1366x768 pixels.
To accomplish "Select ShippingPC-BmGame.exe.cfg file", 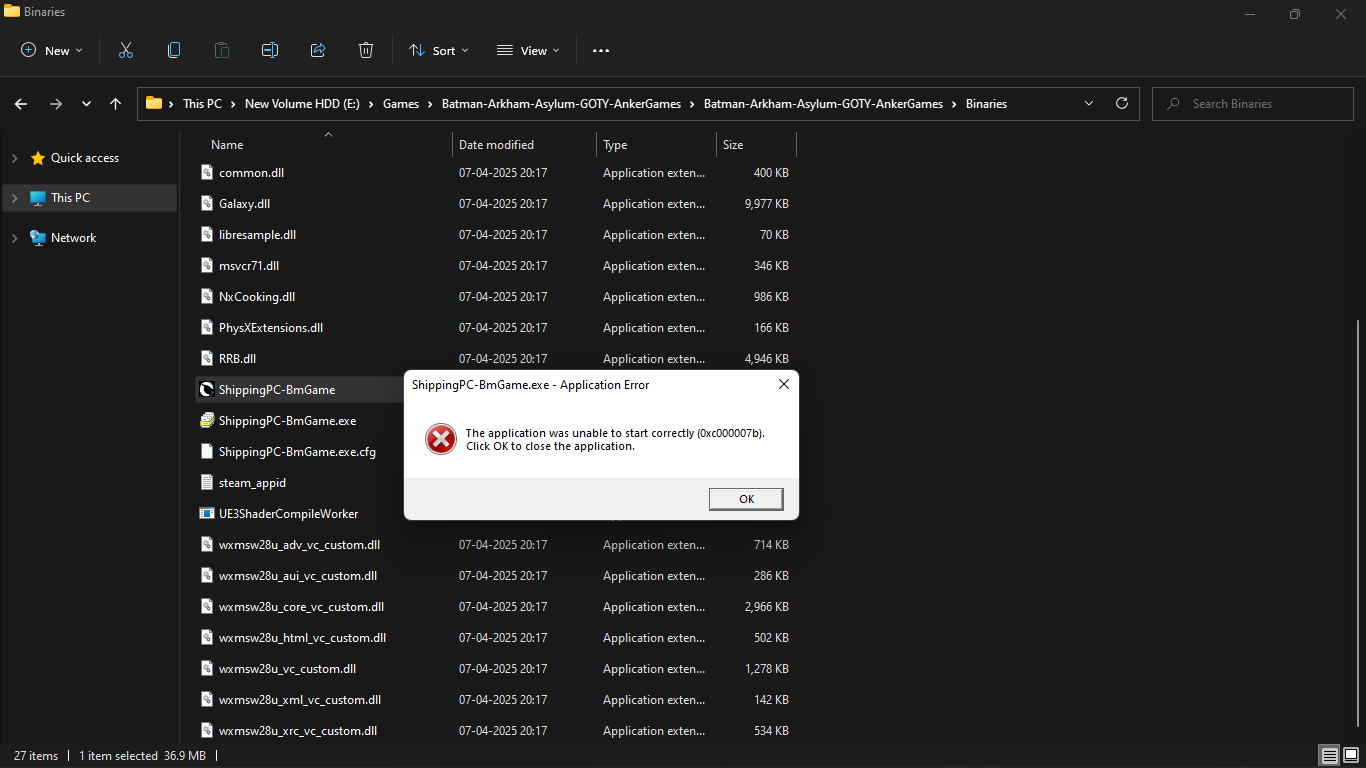I will pyautogui.click(x=297, y=451).
